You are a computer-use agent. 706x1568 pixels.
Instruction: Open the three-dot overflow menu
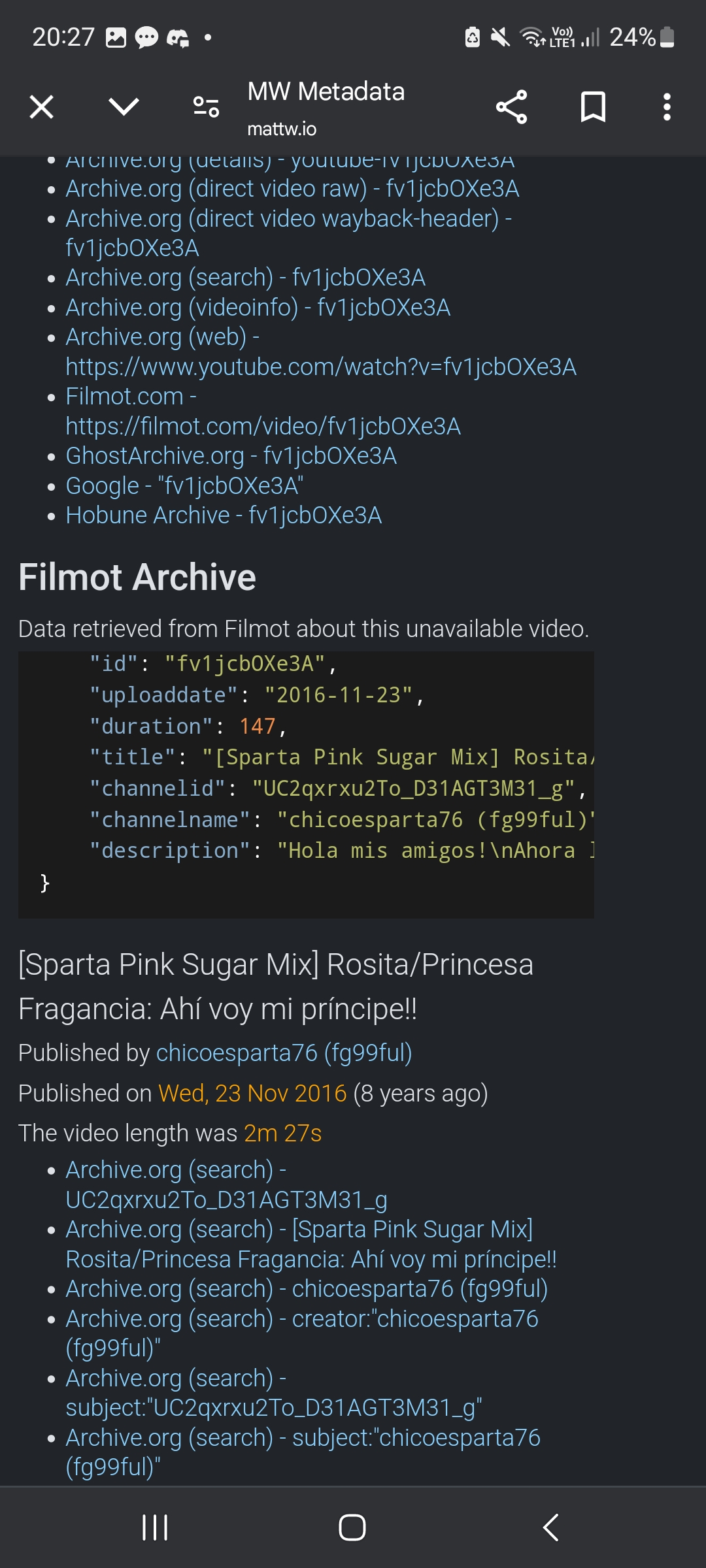tap(667, 106)
